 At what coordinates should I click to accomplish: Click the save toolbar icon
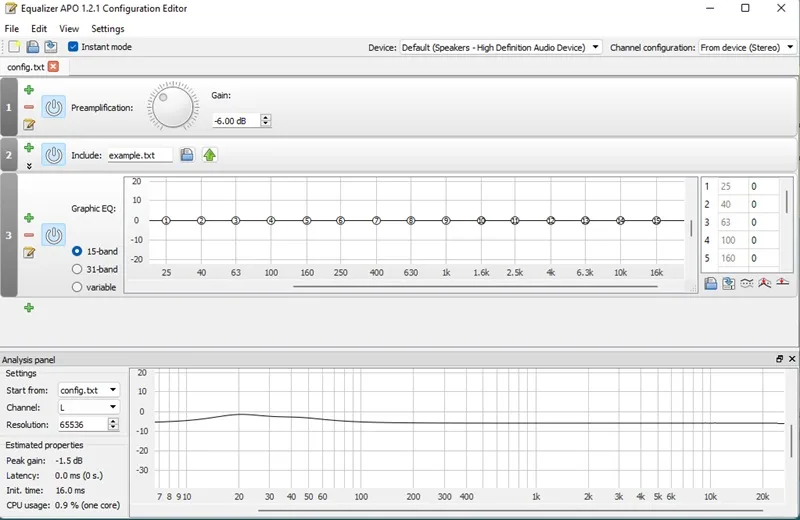33,47
